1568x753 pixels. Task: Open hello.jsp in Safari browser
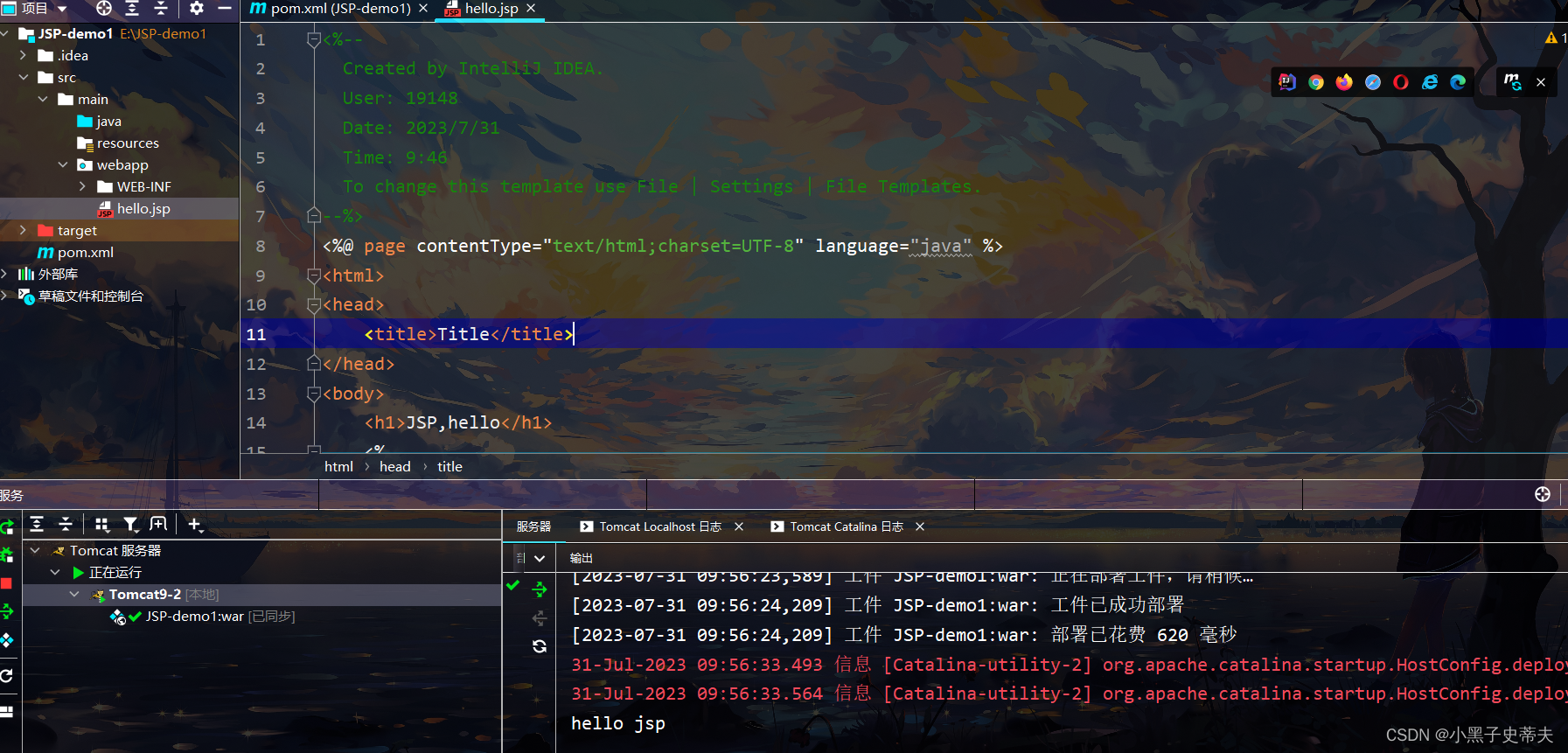1373,82
